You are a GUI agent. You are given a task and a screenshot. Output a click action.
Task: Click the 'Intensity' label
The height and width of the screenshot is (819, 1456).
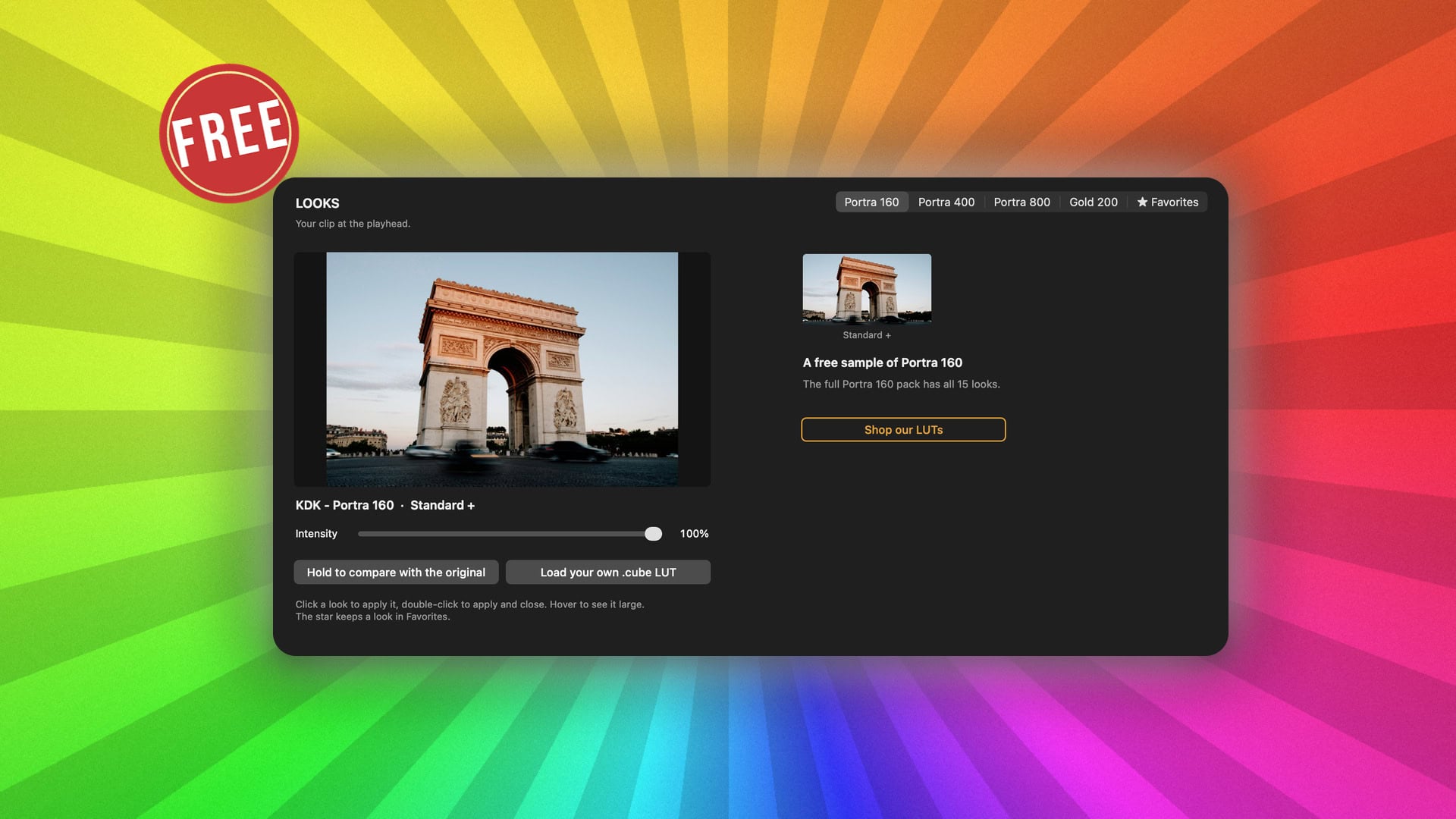pyautogui.click(x=316, y=534)
